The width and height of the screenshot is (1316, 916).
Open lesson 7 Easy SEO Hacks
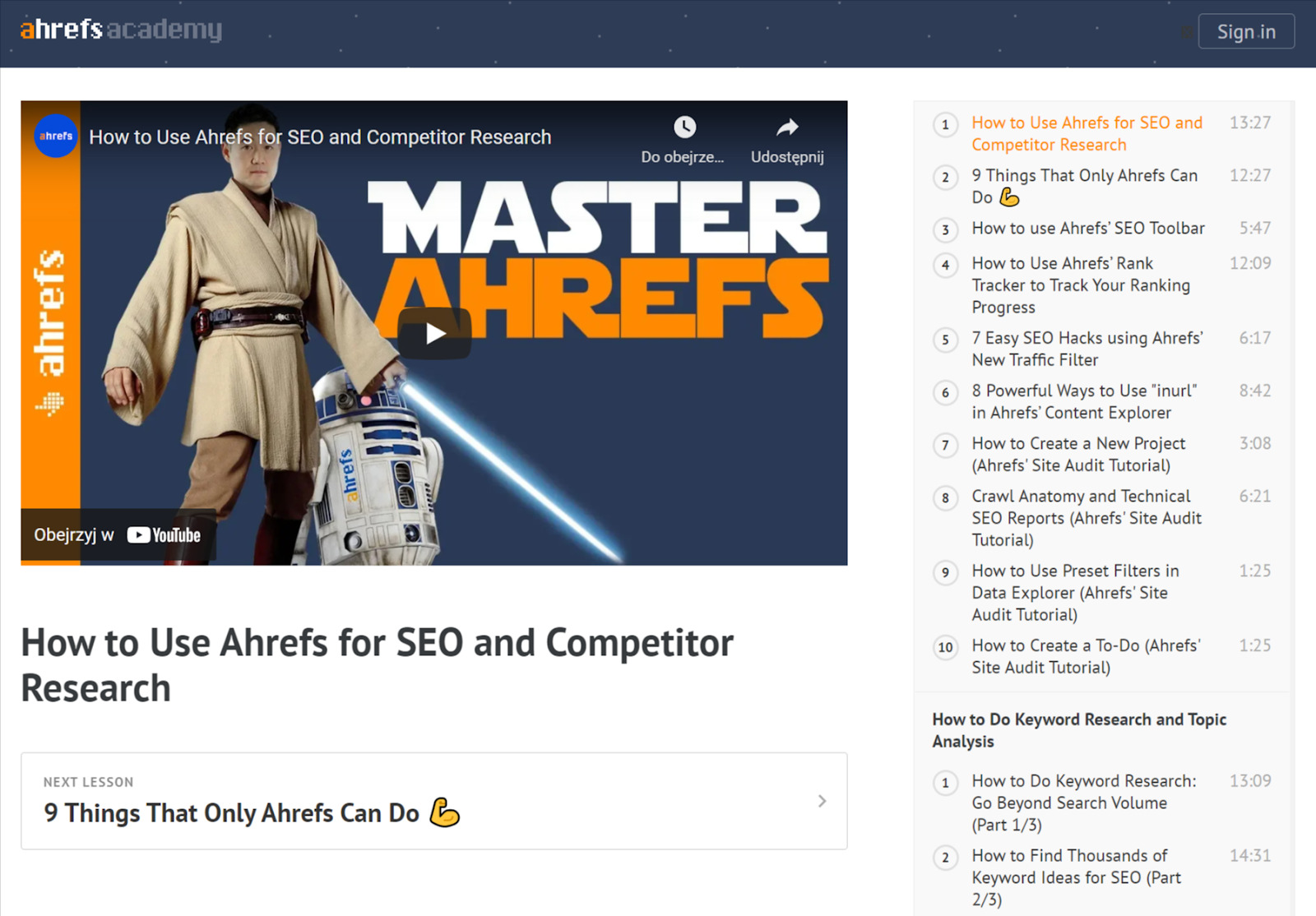pyautogui.click(x=1087, y=349)
